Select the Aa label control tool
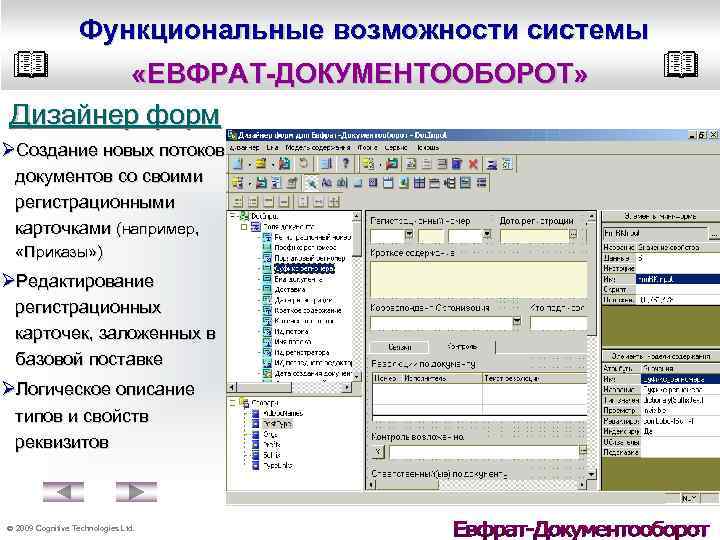720x540 pixels. click(326, 183)
